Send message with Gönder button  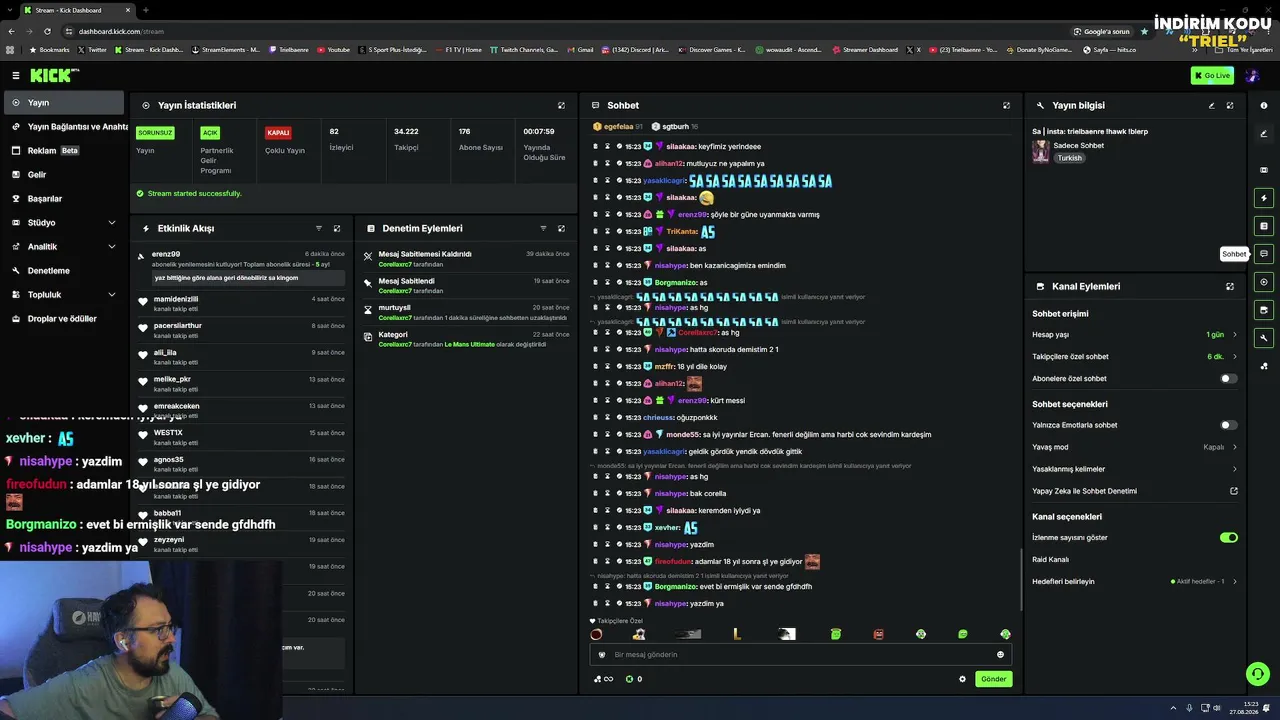[993, 679]
